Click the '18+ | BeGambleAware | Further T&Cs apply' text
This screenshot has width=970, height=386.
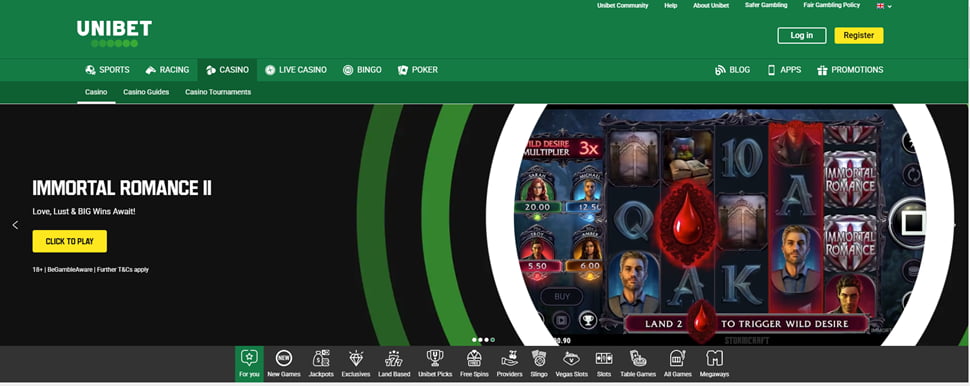tap(90, 270)
